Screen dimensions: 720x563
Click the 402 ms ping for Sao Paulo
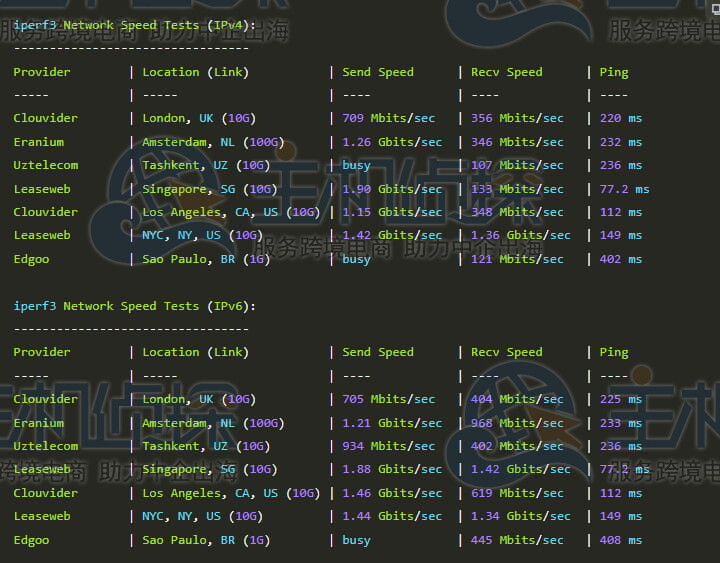620,259
